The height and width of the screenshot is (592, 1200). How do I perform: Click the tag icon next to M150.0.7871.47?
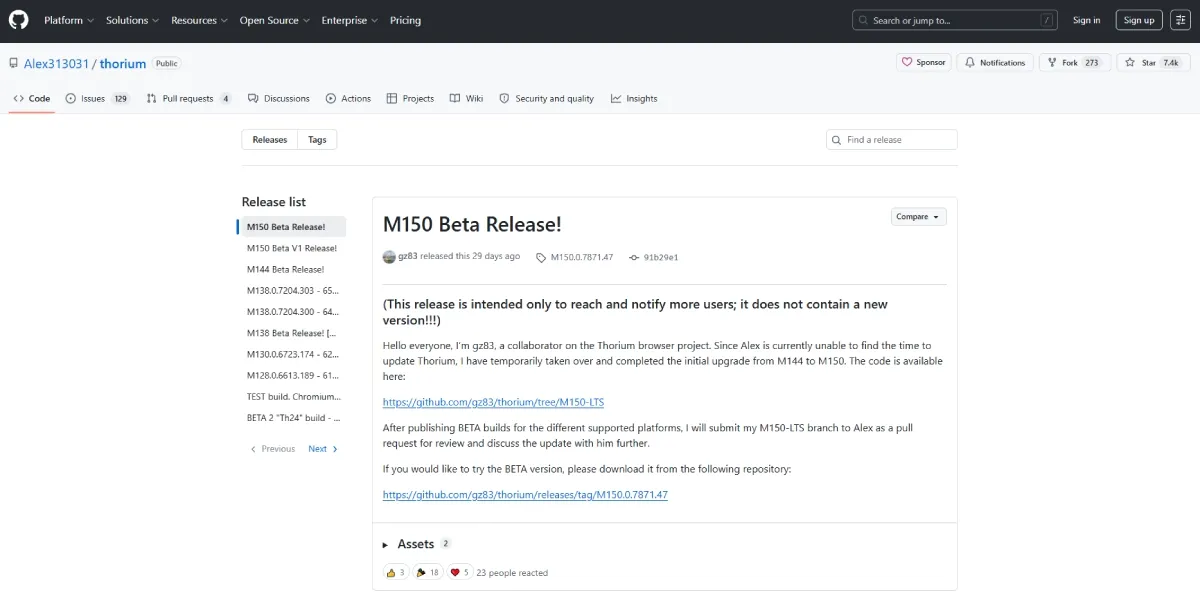pyautogui.click(x=541, y=257)
